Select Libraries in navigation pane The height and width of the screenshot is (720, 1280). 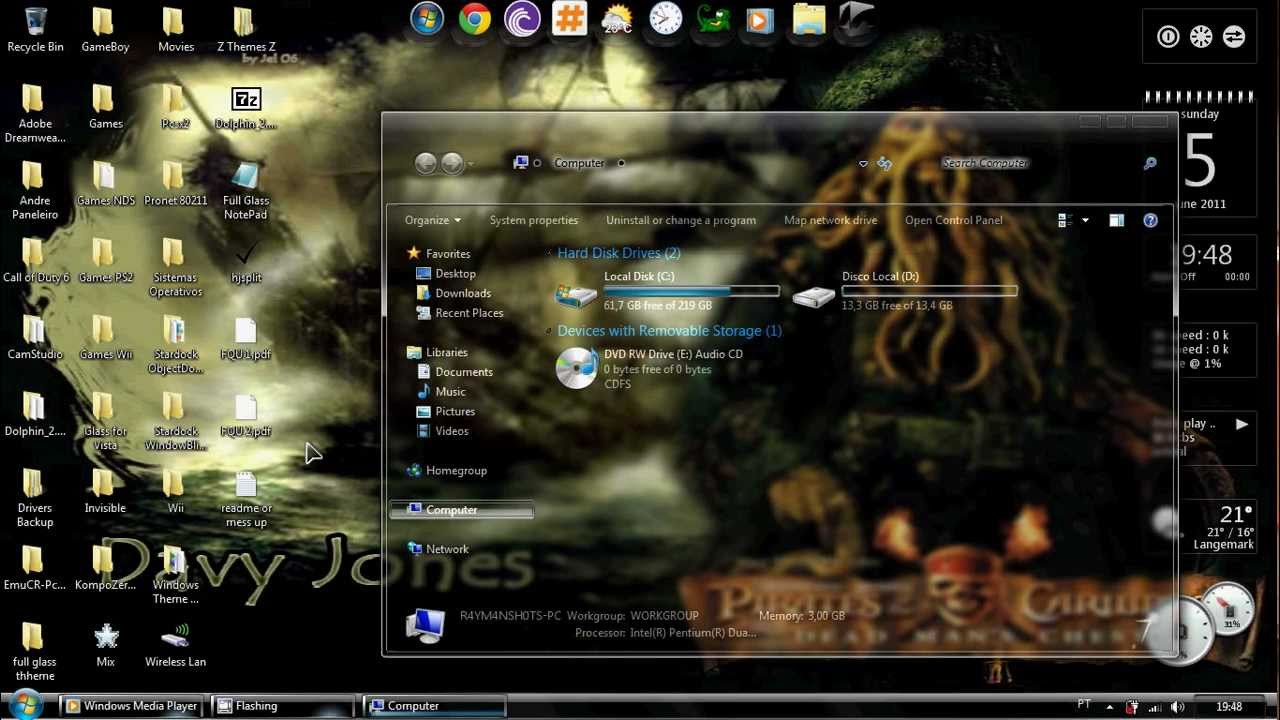click(437, 352)
